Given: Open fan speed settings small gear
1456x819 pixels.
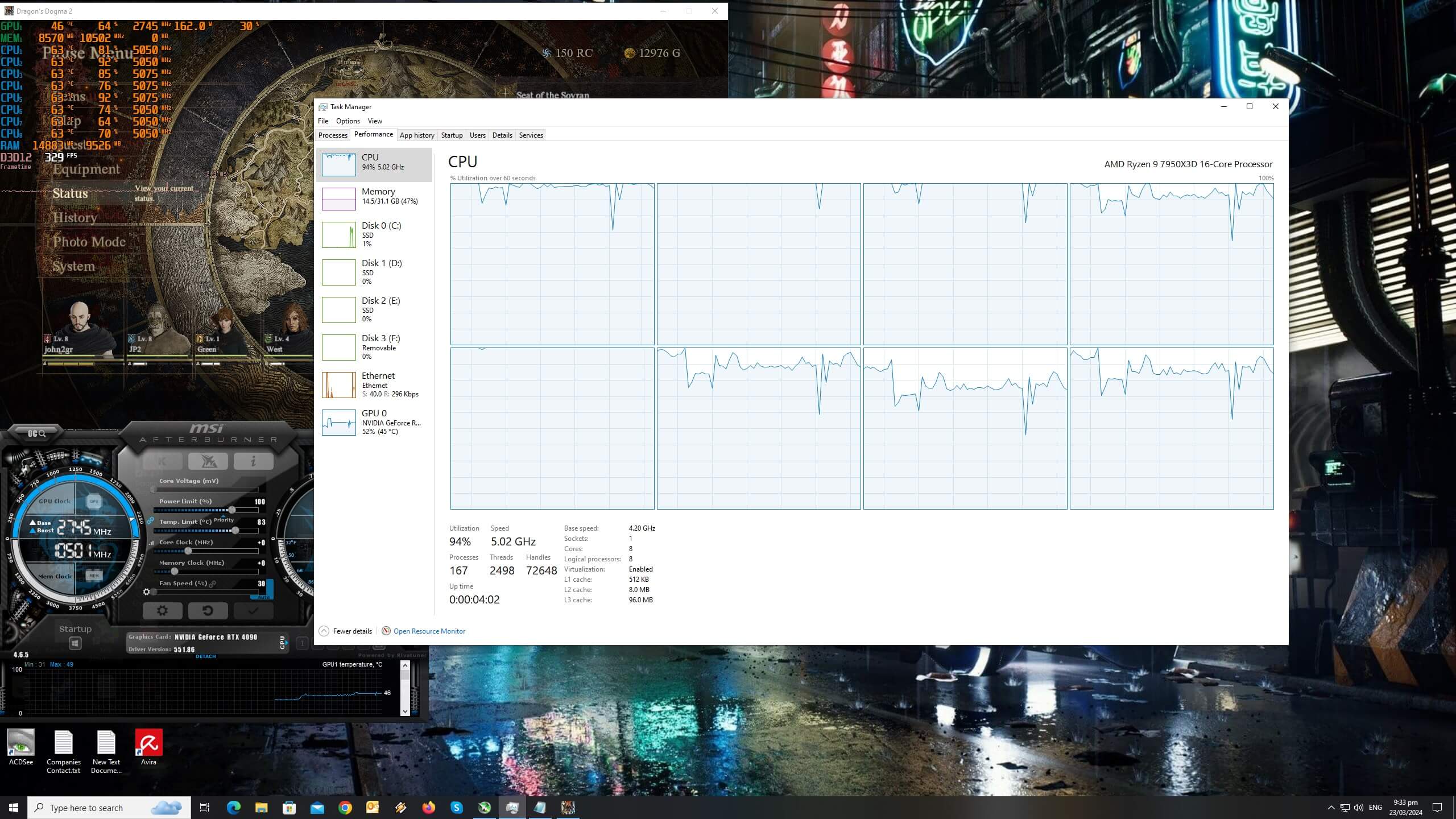Looking at the screenshot, I should pyautogui.click(x=147, y=592).
